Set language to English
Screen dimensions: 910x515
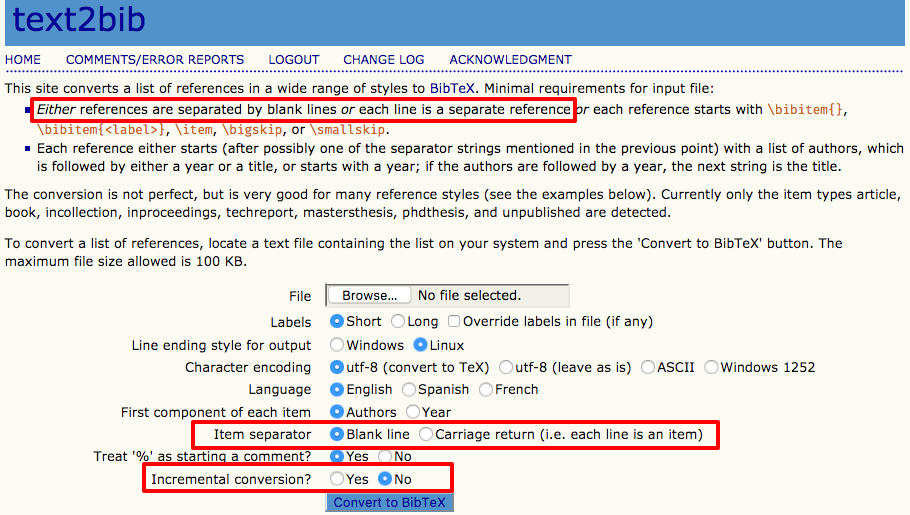[x=337, y=389]
